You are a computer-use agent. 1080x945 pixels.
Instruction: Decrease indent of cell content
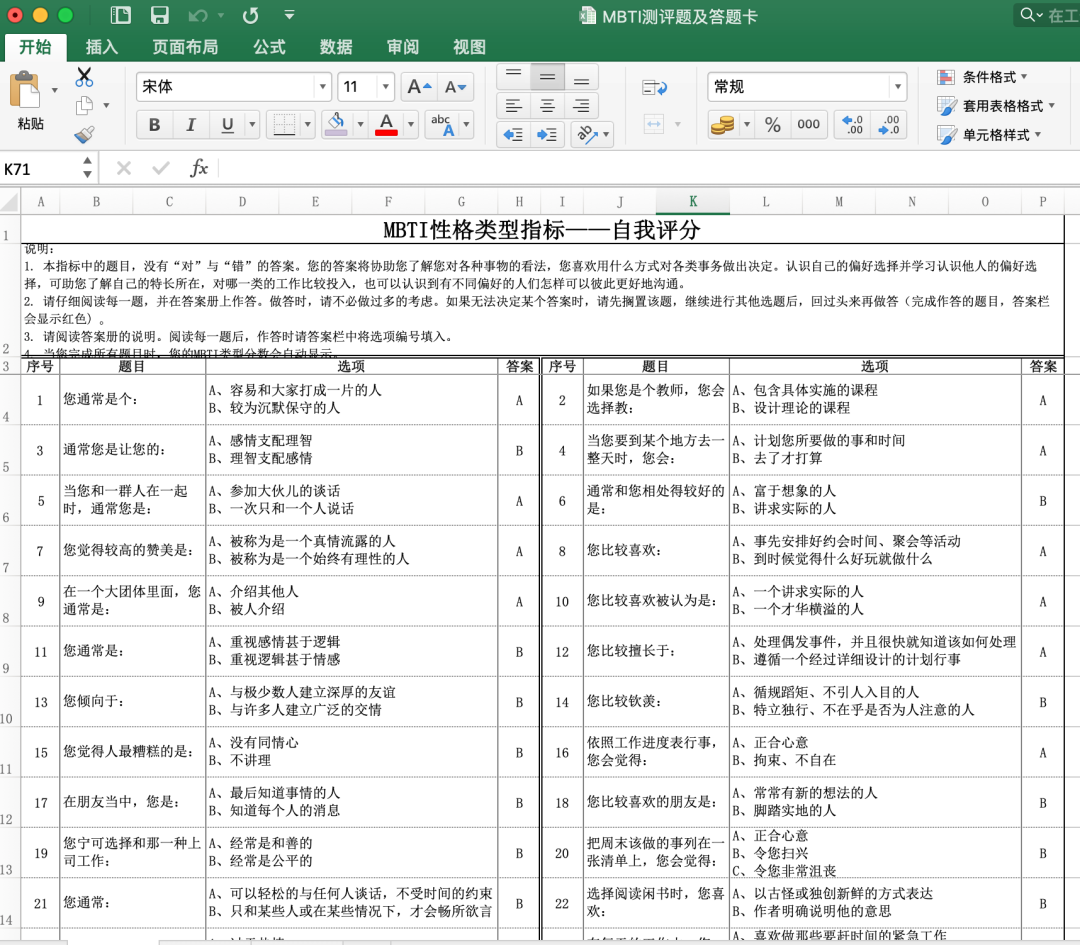click(513, 134)
